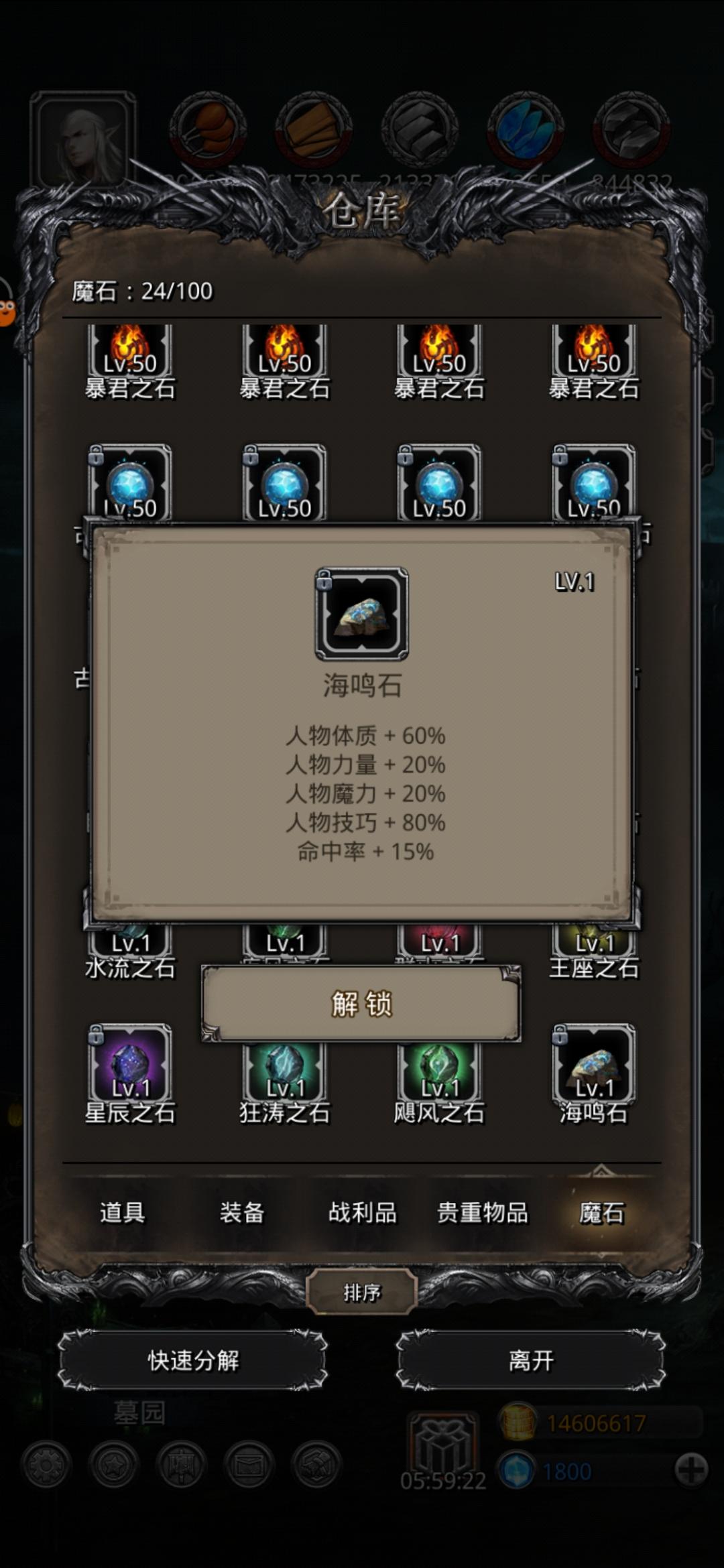Click the 离开 leave button
The width and height of the screenshot is (724, 1568).
click(531, 1361)
